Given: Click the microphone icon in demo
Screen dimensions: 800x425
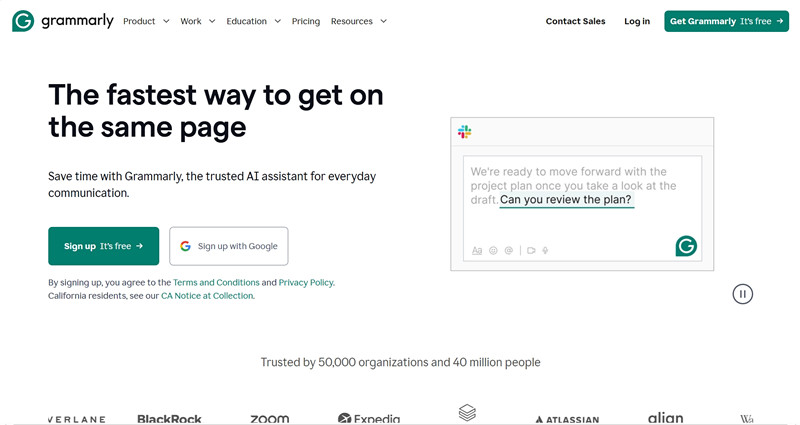Looking at the screenshot, I should click(545, 251).
